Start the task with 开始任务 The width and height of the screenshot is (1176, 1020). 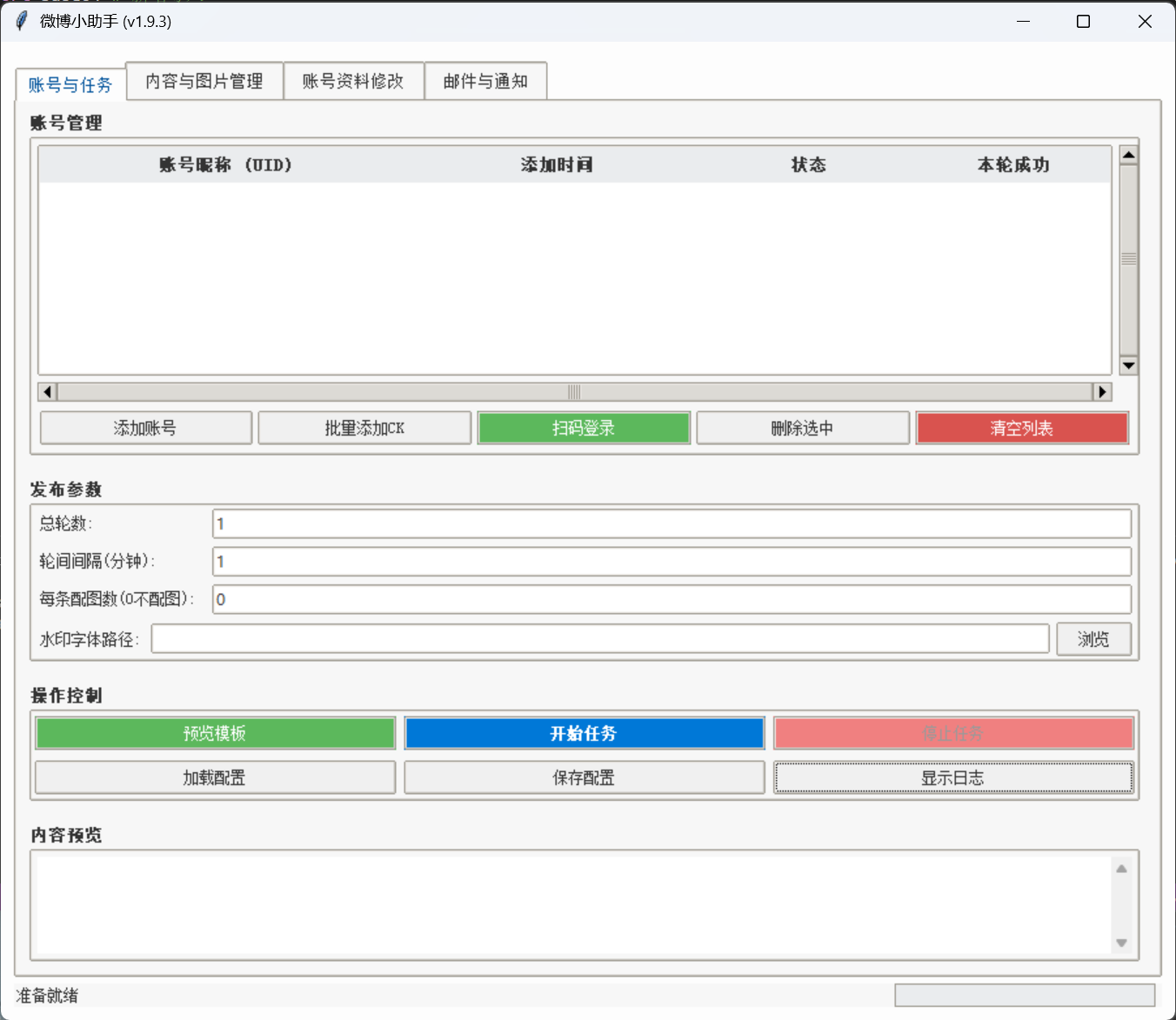click(584, 733)
